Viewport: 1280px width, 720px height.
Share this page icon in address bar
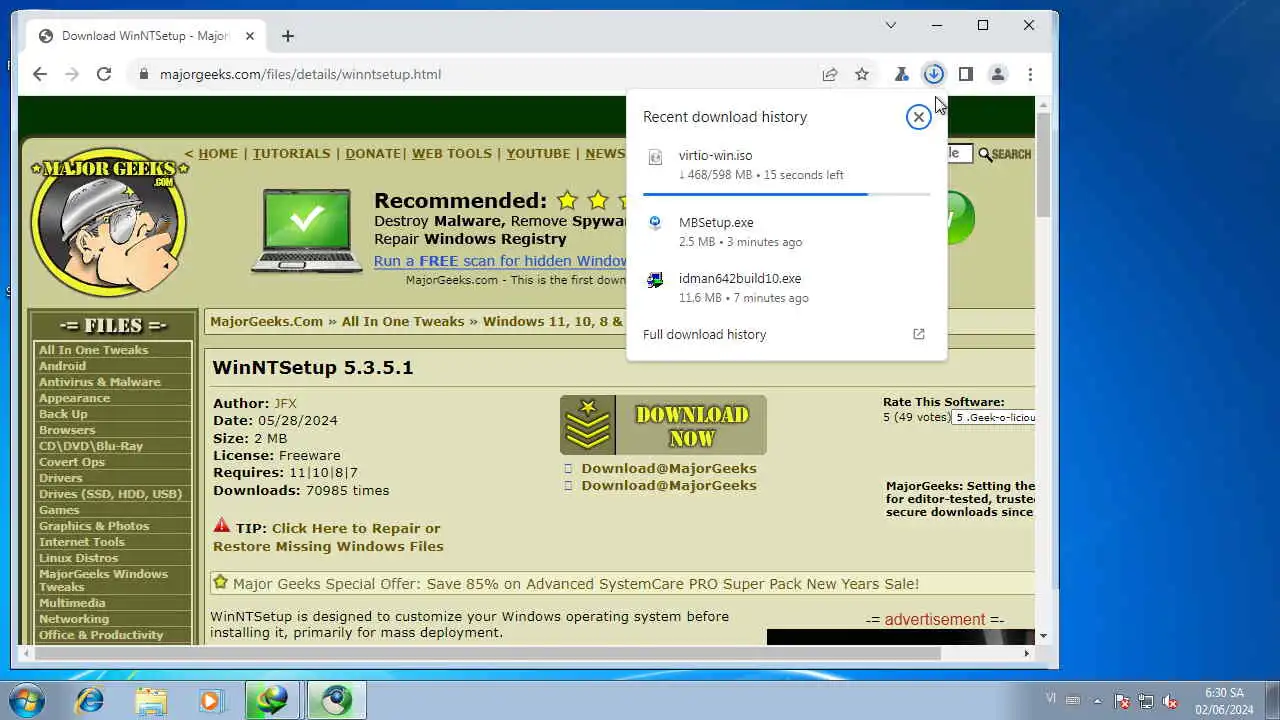pos(830,74)
